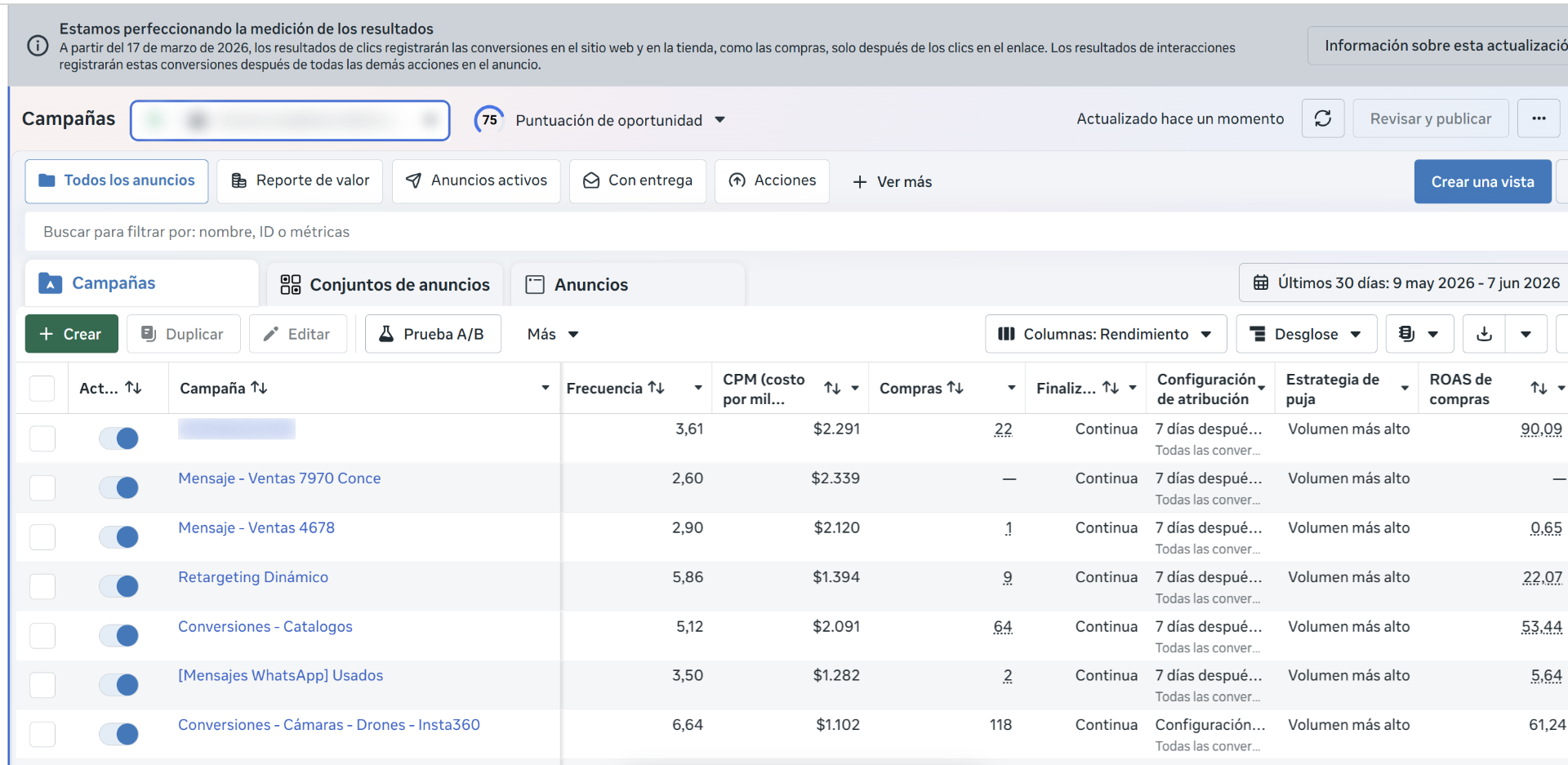Open Retargeting Dinámico campaign link

tap(253, 577)
